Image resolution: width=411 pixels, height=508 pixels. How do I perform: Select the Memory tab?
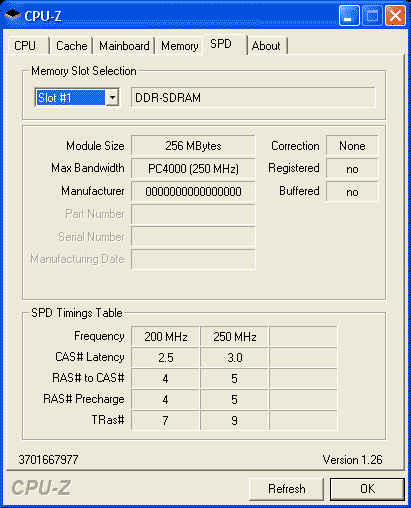pyautogui.click(x=180, y=46)
